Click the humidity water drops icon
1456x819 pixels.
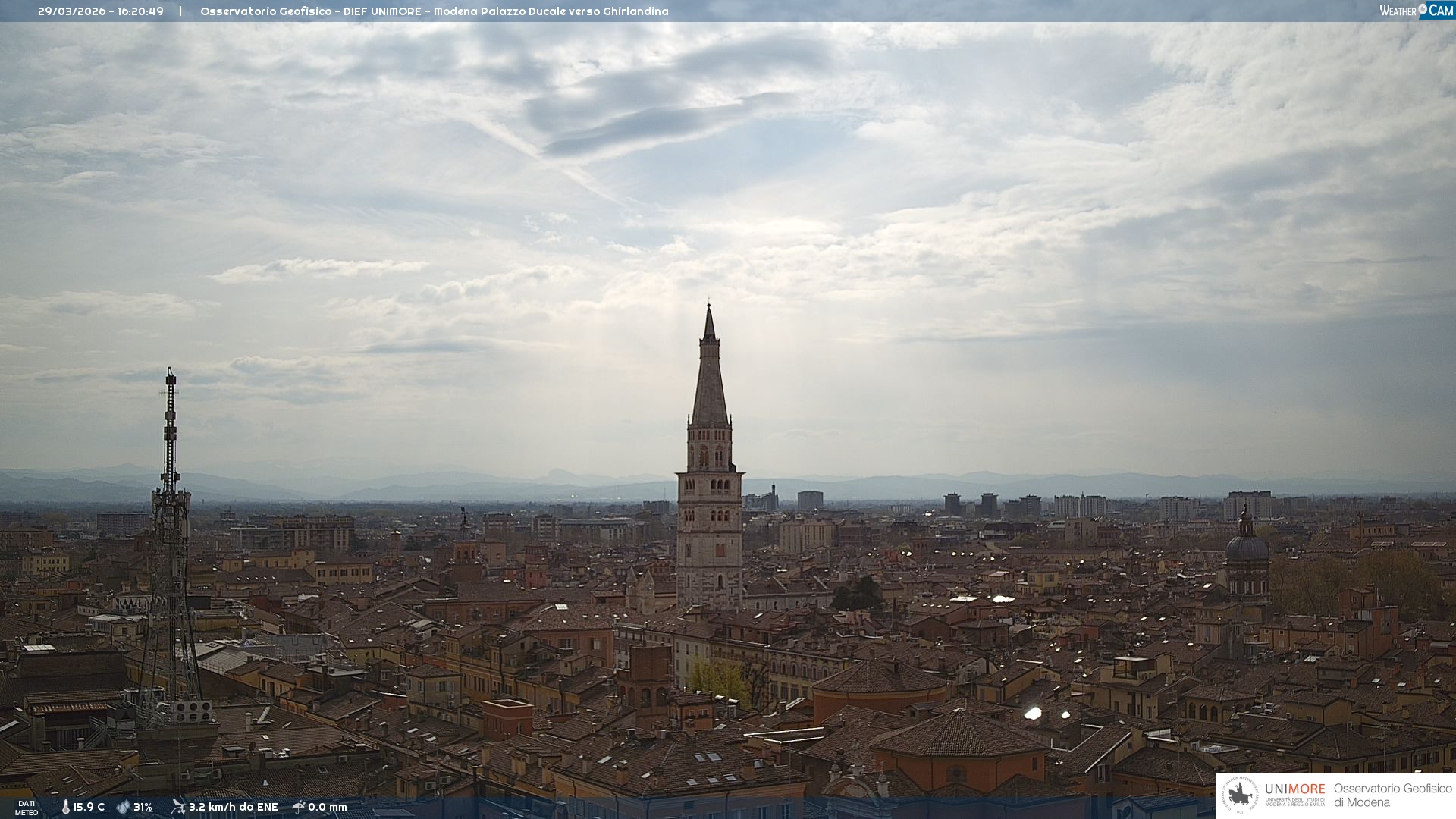(123, 808)
